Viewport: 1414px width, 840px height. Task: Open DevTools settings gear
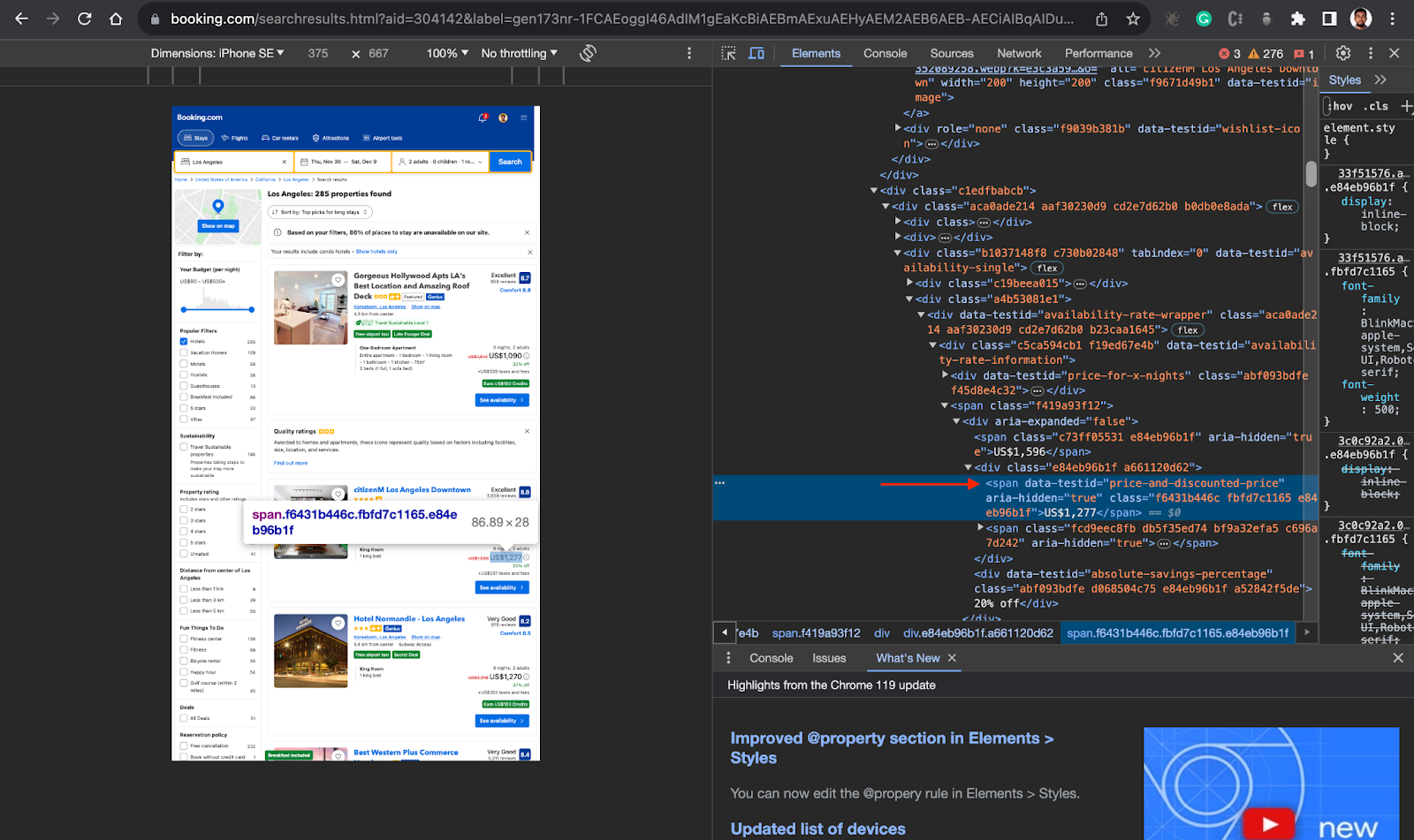pos(1343,53)
